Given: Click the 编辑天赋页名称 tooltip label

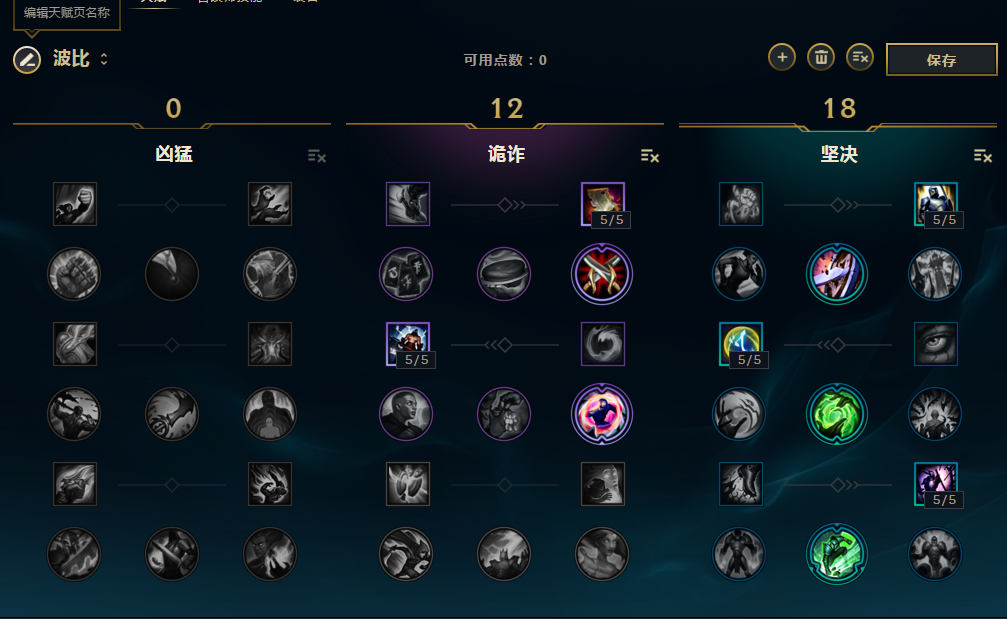Looking at the screenshot, I should pyautogui.click(x=67, y=12).
